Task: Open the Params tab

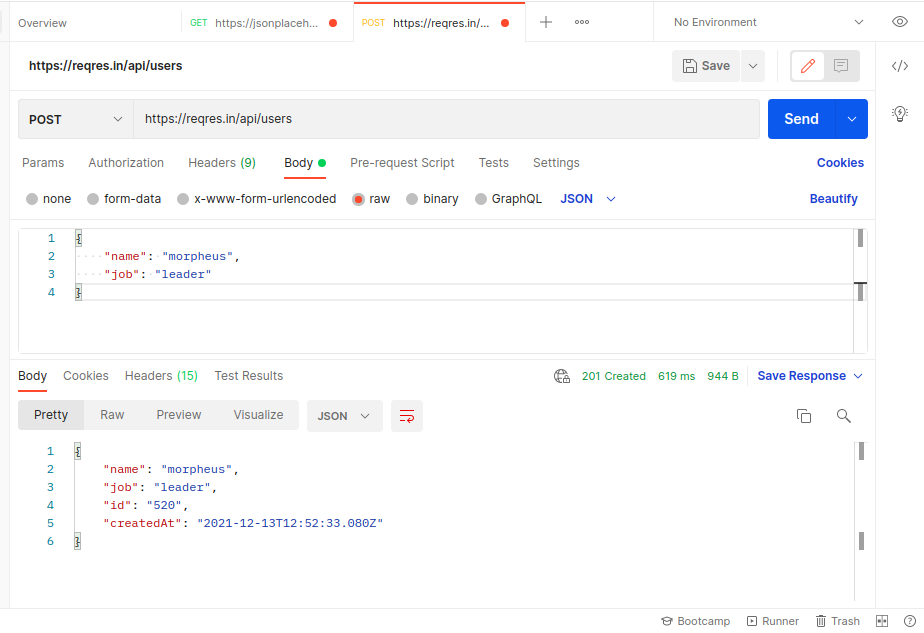Action: [x=43, y=163]
